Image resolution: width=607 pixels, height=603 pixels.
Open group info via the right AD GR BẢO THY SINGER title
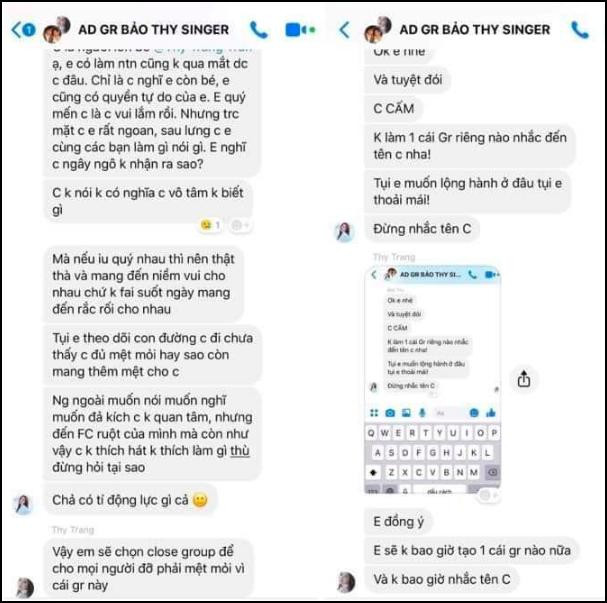coord(475,29)
